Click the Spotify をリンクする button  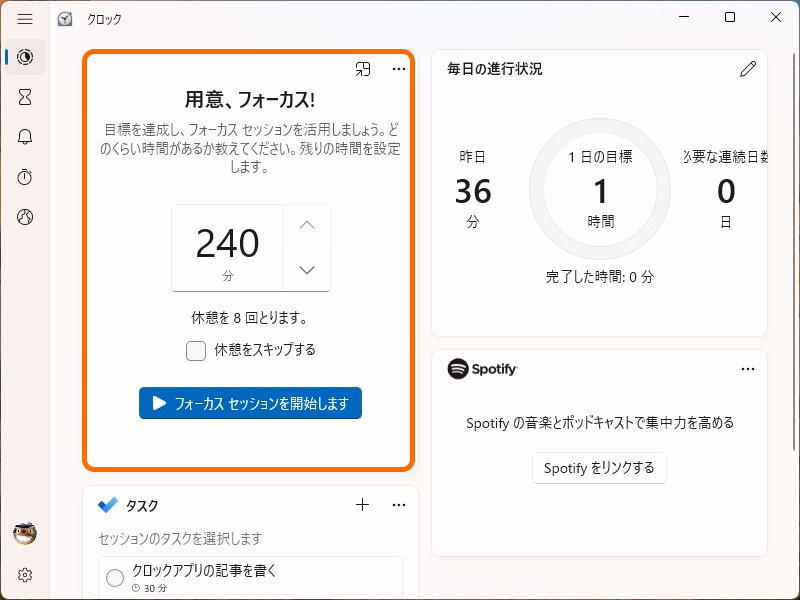point(599,467)
